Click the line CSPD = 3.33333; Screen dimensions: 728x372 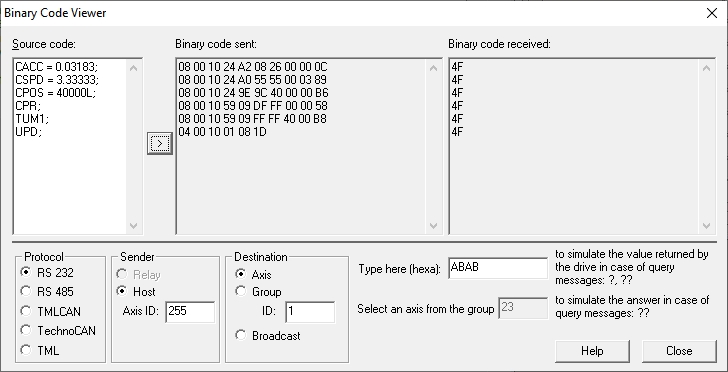(x=57, y=80)
